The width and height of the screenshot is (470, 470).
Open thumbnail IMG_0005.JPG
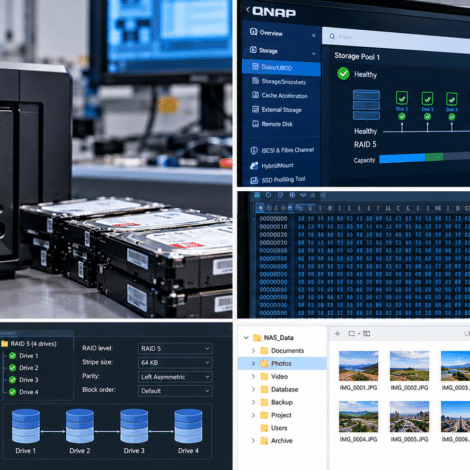click(410, 417)
